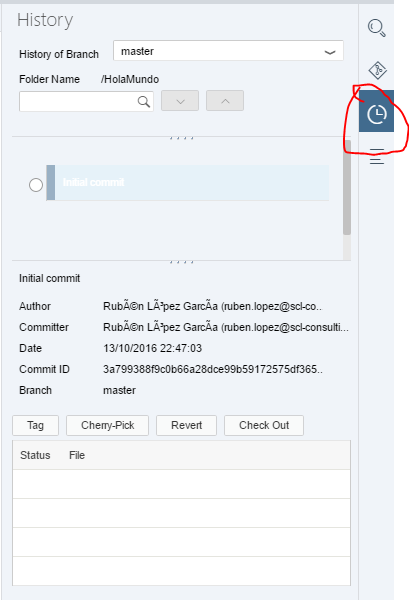Click the /HolaMundo folder name
This screenshot has width=409, height=600.
(130, 79)
